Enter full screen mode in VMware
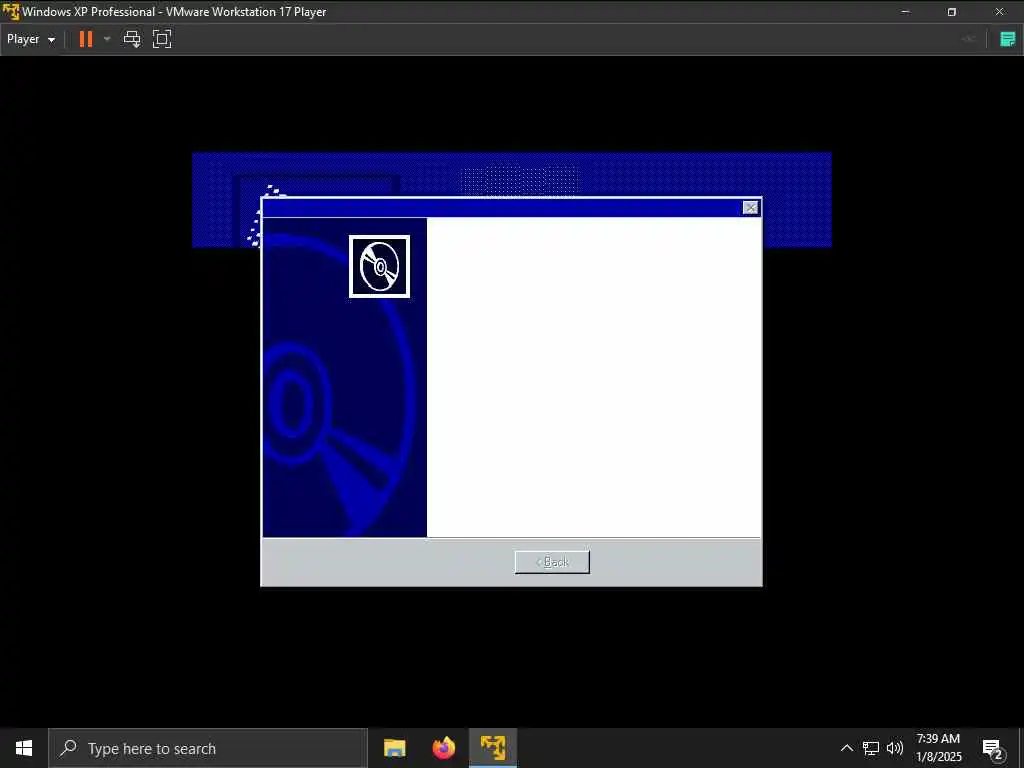The image size is (1024, 768). point(162,39)
